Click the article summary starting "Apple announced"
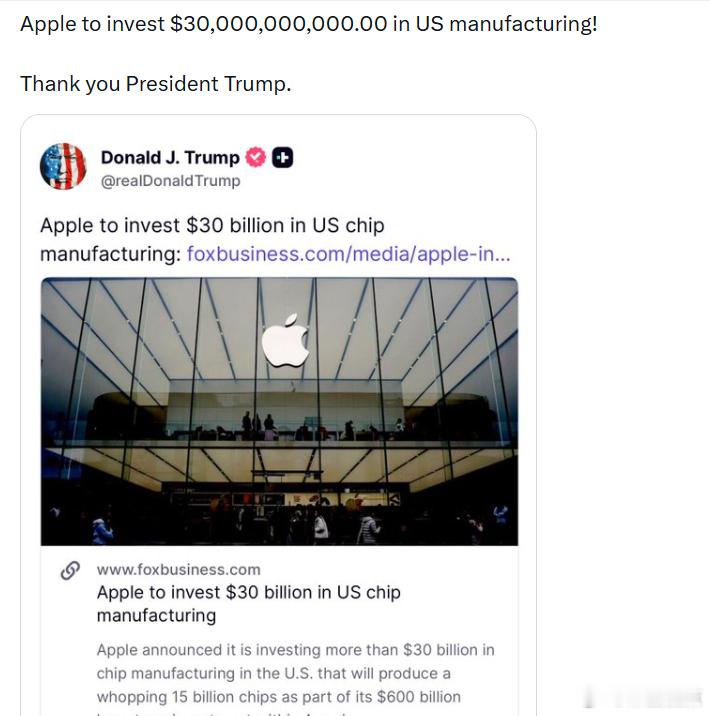The image size is (710, 716). click(295, 678)
